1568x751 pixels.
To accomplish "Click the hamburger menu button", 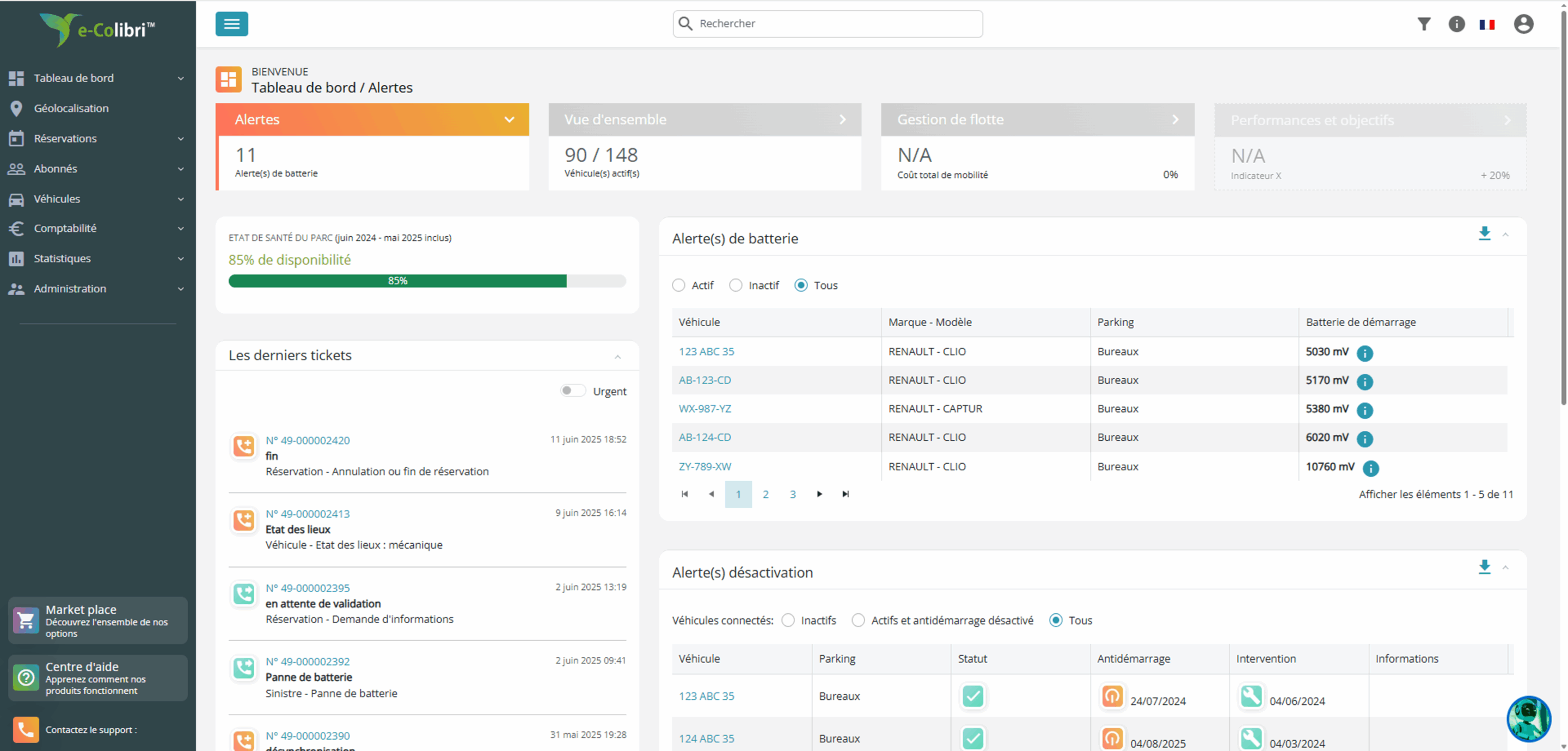I will (231, 24).
